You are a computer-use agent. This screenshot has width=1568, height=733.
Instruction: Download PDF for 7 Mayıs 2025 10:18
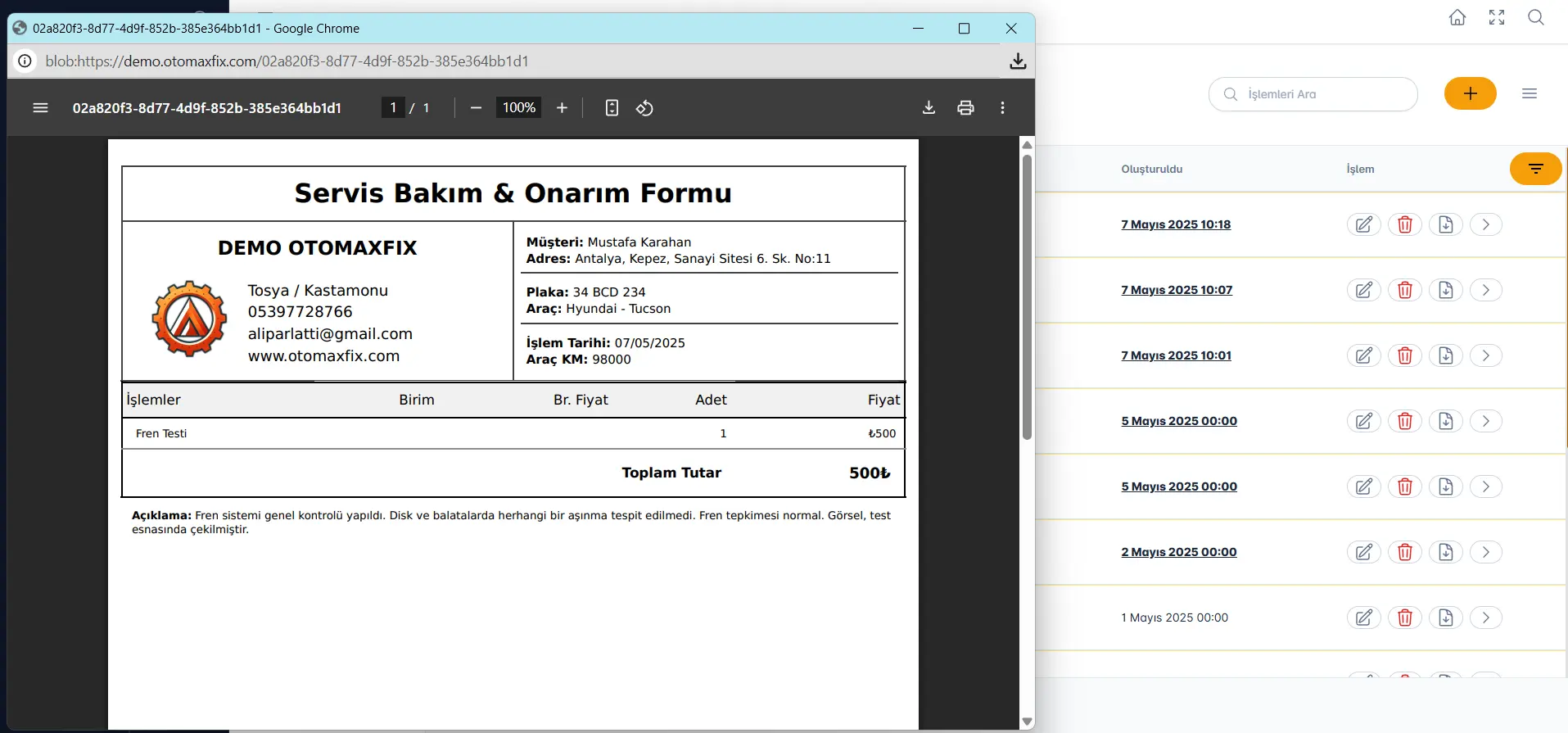click(1446, 224)
